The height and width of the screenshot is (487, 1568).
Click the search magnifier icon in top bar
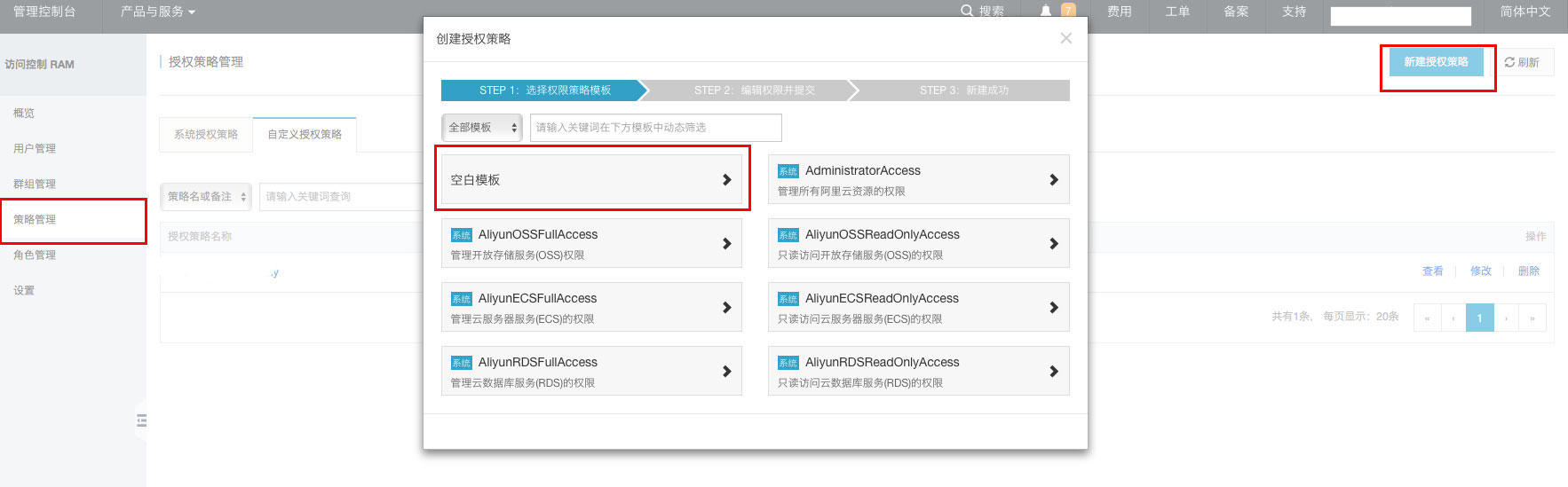[x=967, y=11]
